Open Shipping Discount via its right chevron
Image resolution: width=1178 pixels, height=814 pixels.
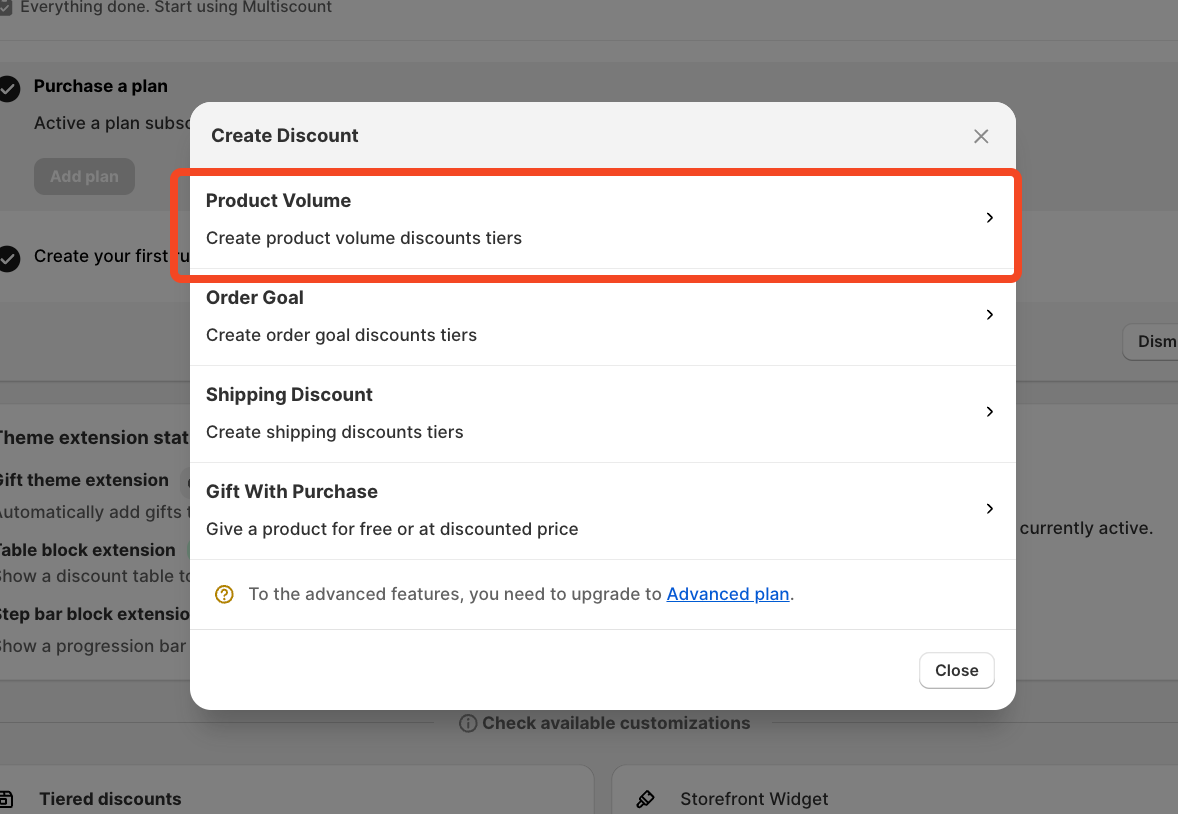pyautogui.click(x=990, y=412)
